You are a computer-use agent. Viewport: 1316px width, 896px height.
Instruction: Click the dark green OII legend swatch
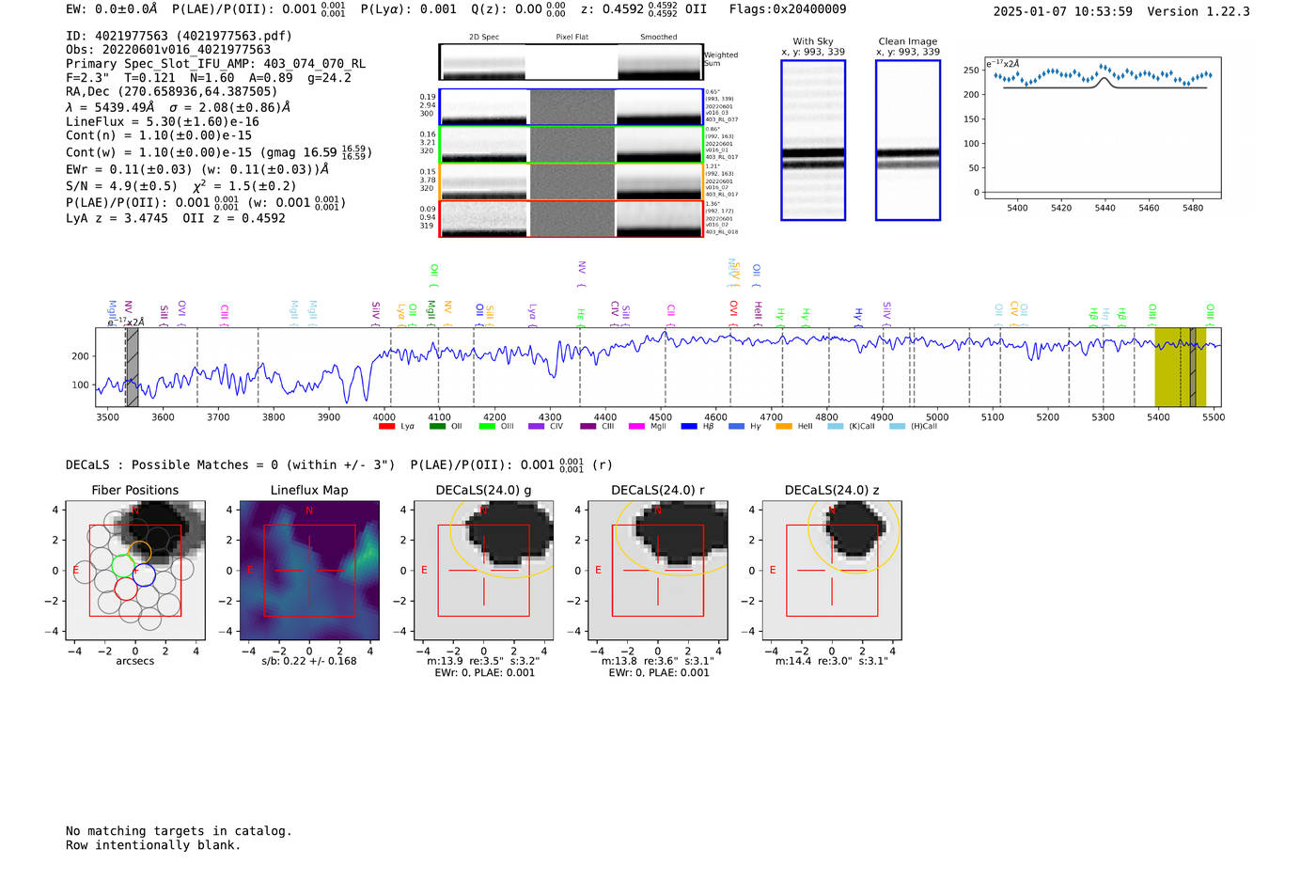pos(437,427)
